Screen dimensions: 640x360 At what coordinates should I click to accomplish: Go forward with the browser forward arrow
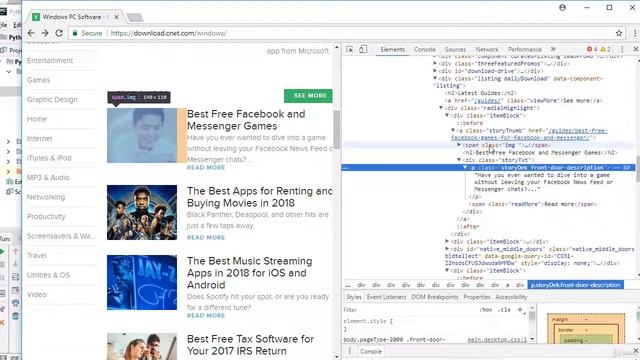tap(45, 33)
